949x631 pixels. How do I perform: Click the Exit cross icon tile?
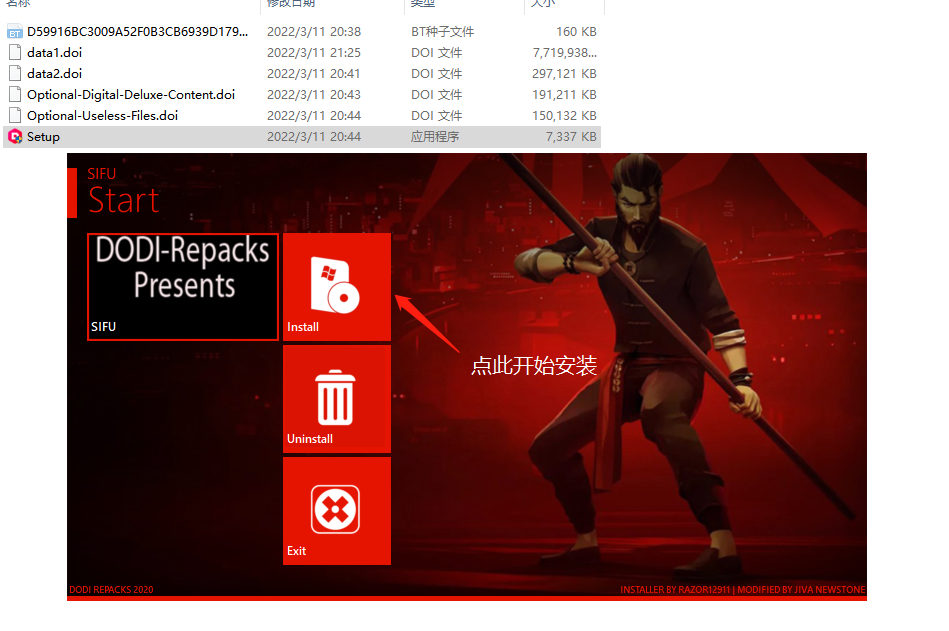tap(336, 510)
